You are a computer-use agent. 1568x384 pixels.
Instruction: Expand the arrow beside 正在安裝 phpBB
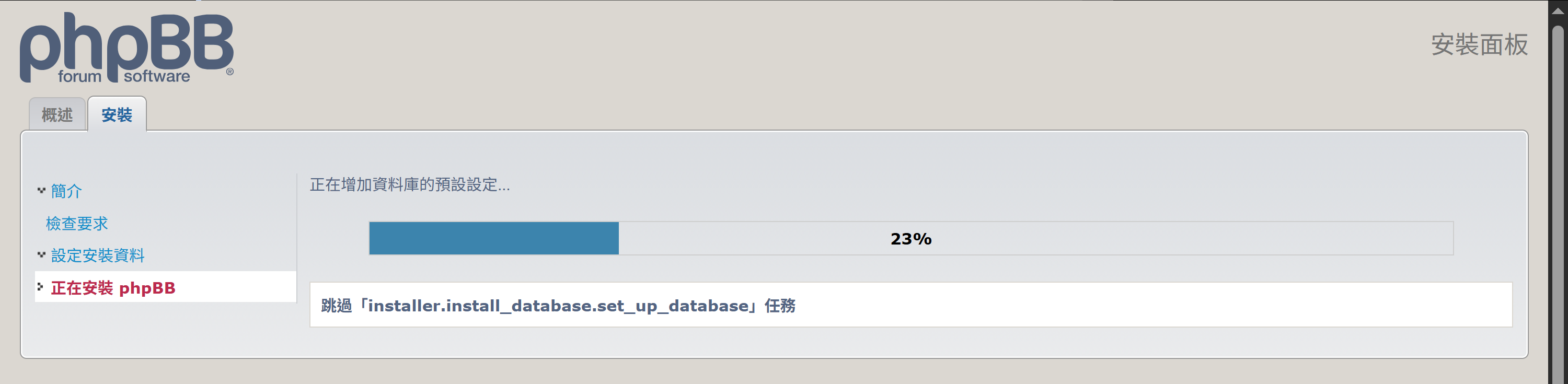point(40,287)
